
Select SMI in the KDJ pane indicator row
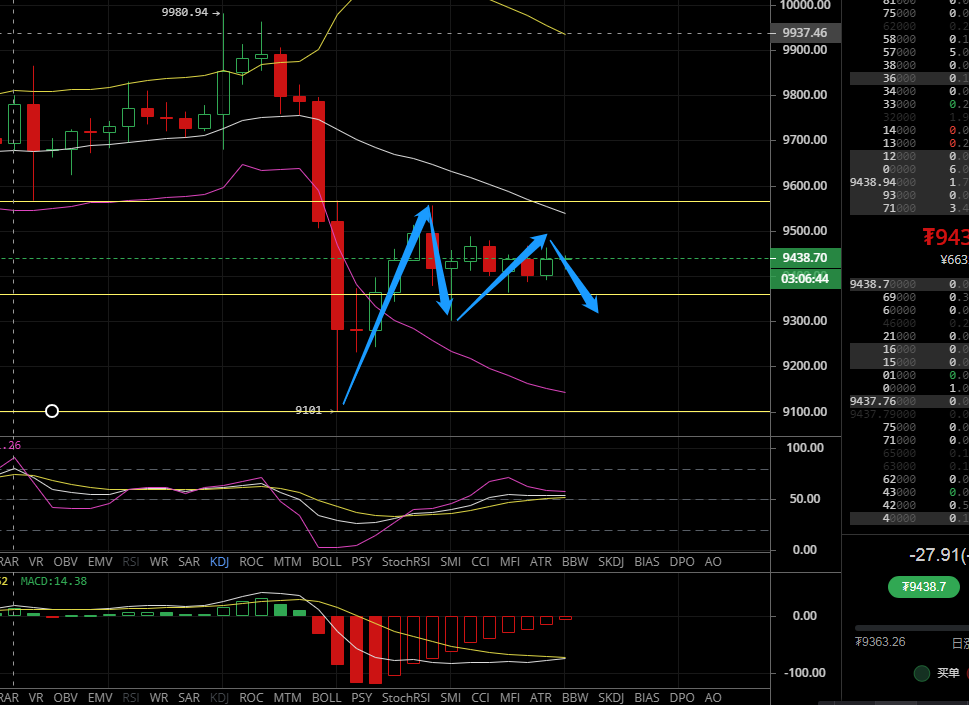coord(451,562)
